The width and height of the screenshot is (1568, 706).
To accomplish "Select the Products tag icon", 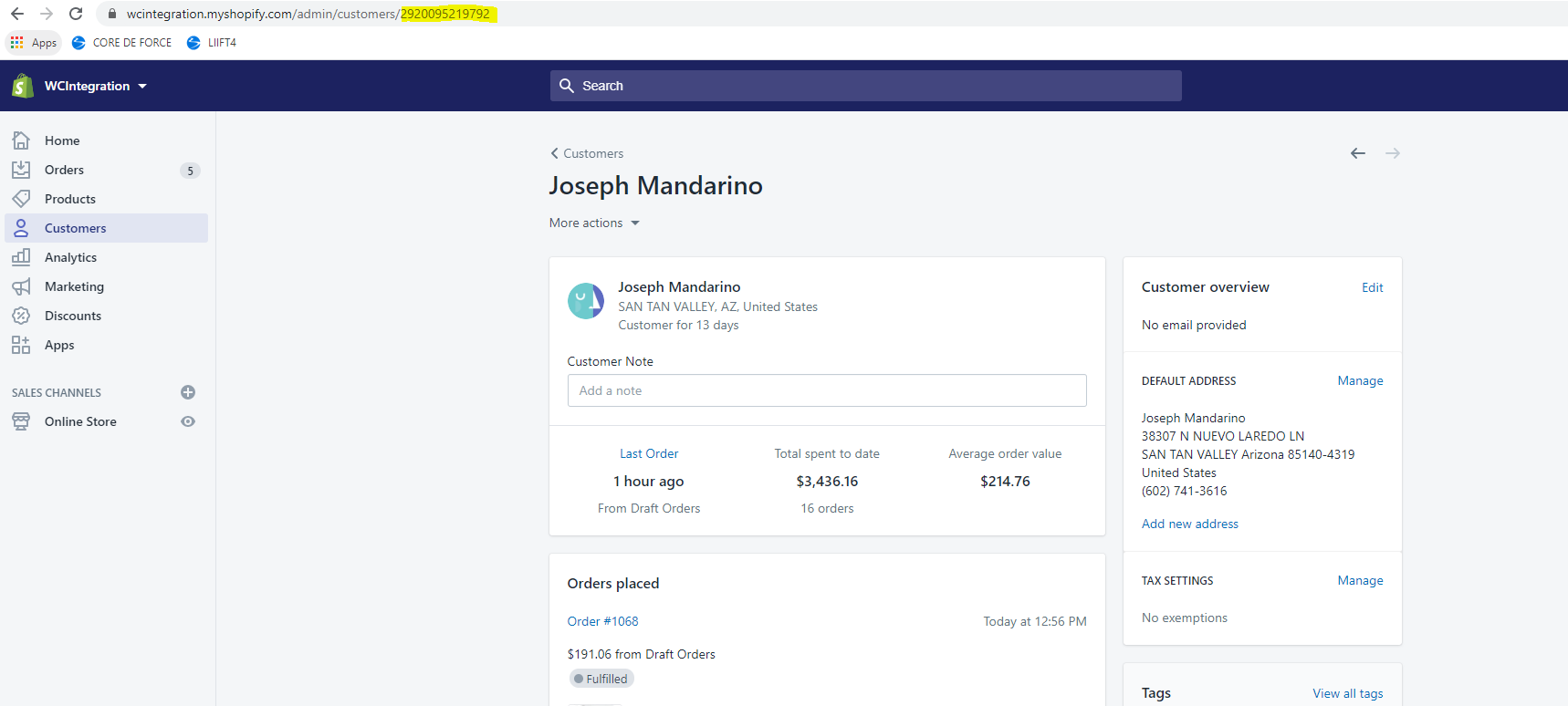I will click(x=21, y=199).
